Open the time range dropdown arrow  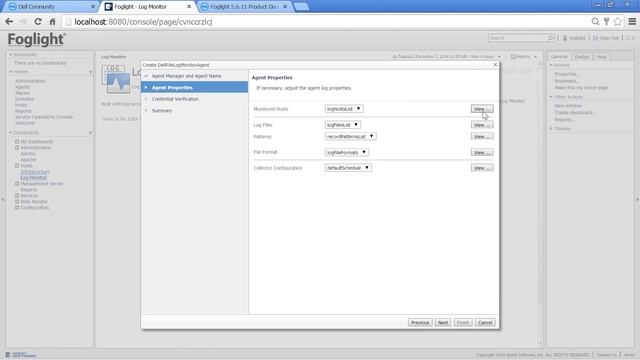499,57
